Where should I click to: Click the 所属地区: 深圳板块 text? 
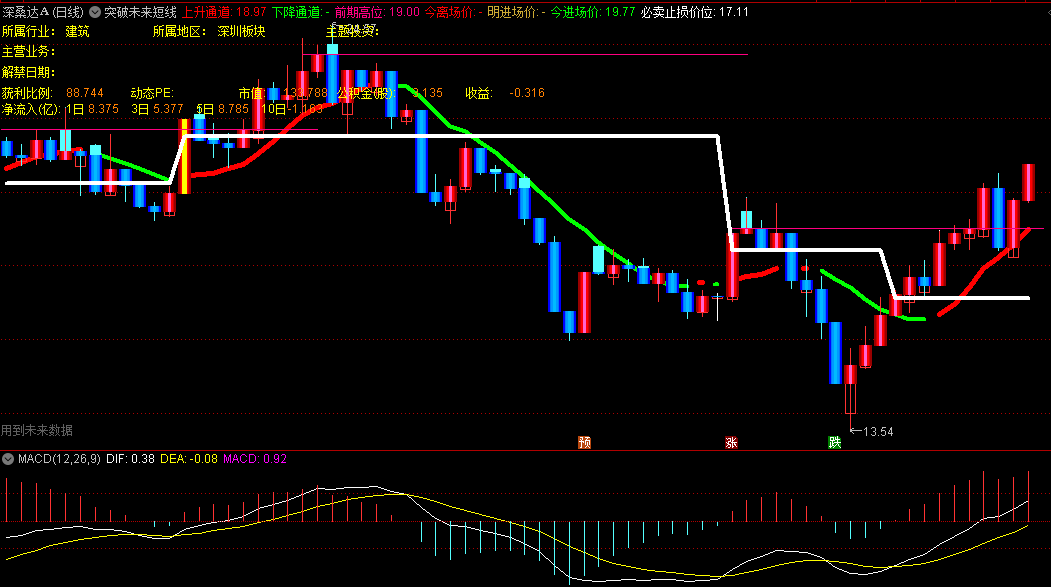point(209,31)
